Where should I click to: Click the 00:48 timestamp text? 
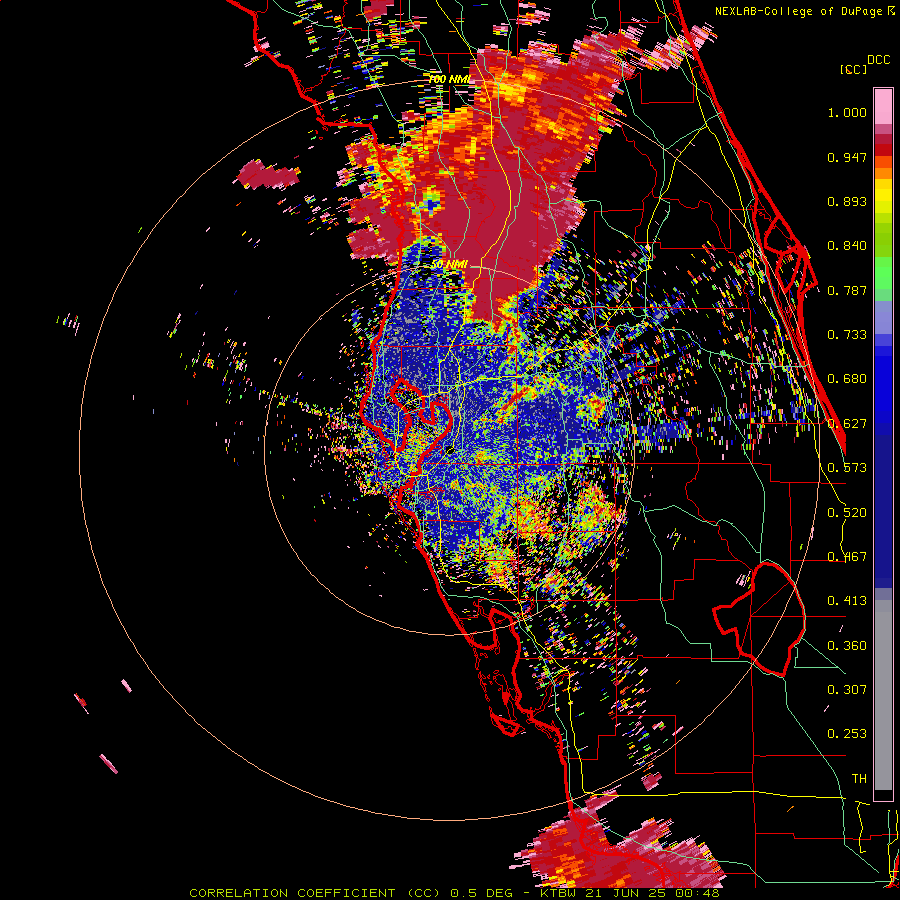(697, 893)
